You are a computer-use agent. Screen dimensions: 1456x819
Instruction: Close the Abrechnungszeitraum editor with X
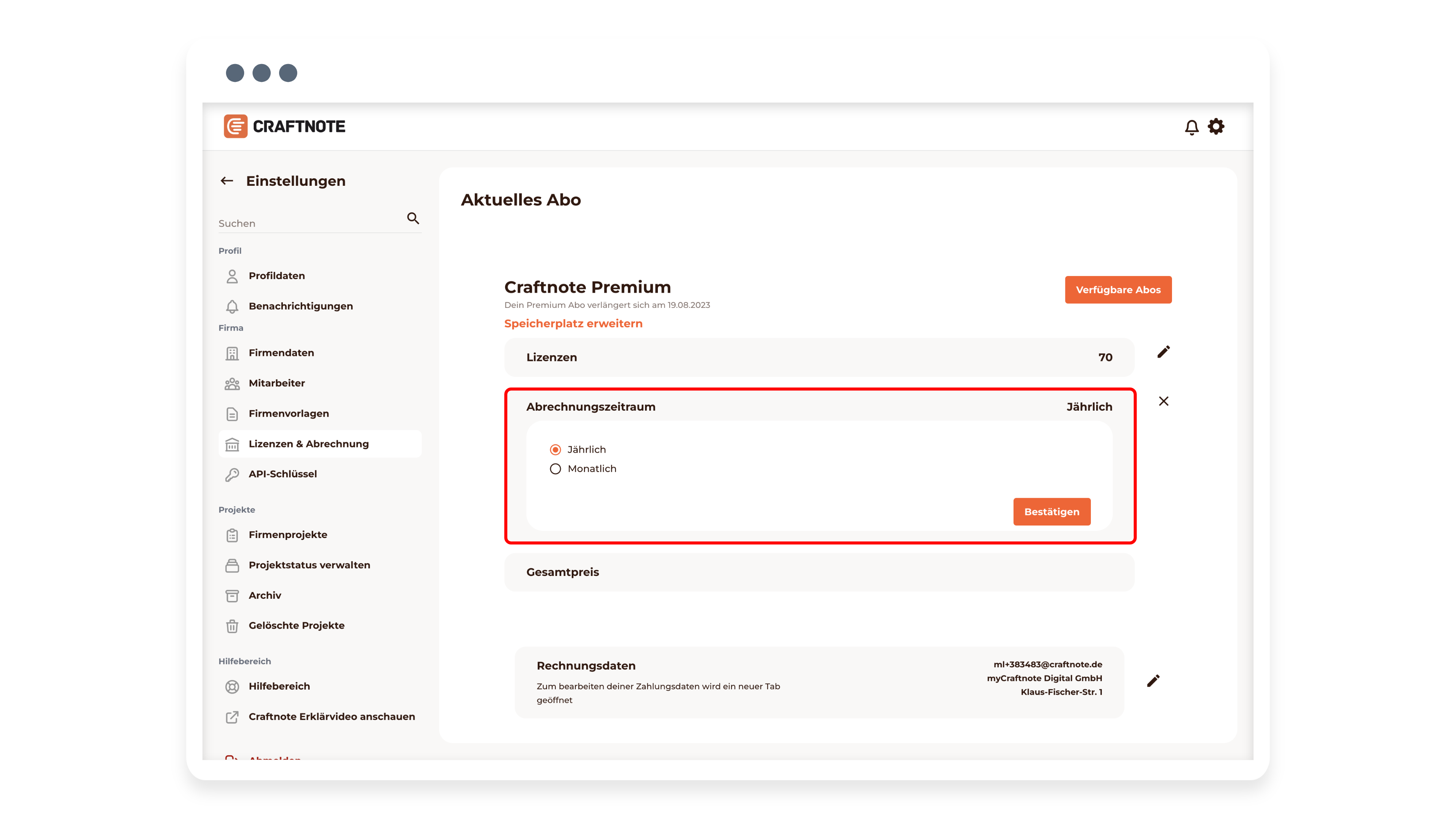tap(1163, 401)
